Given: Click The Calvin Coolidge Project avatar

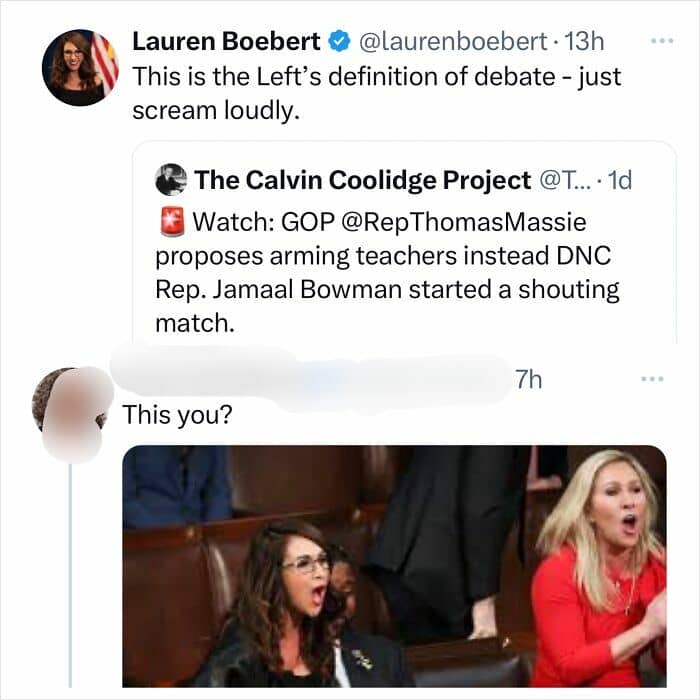Looking at the screenshot, I should (x=171, y=180).
